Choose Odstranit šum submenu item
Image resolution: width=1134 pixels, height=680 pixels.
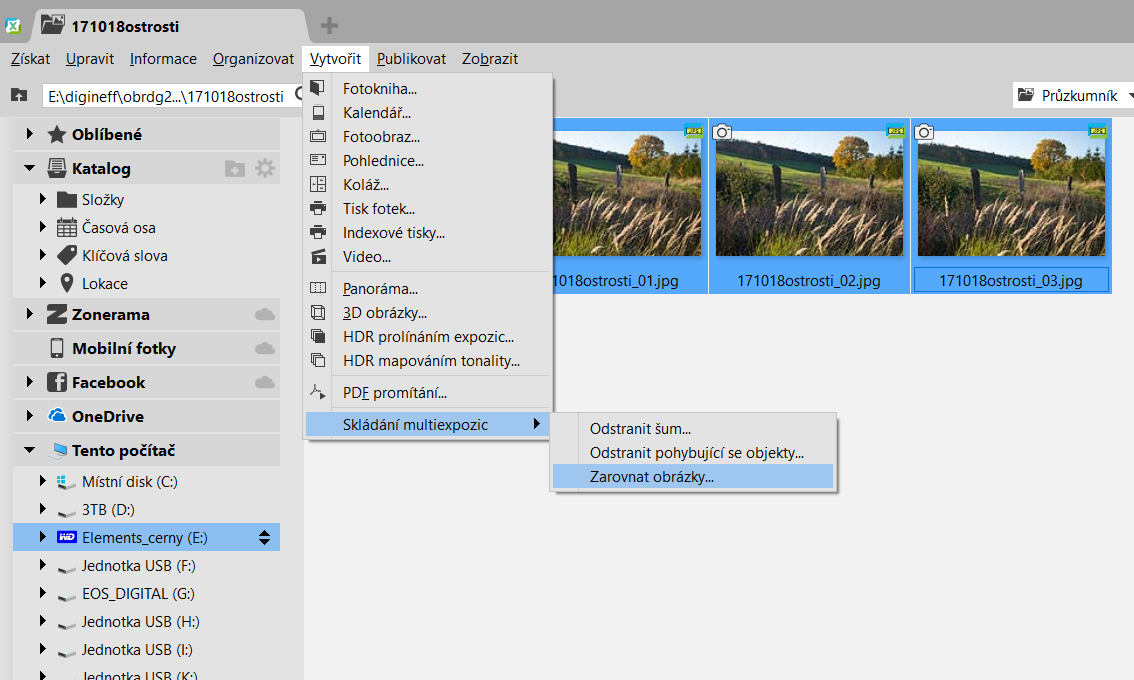(x=693, y=429)
